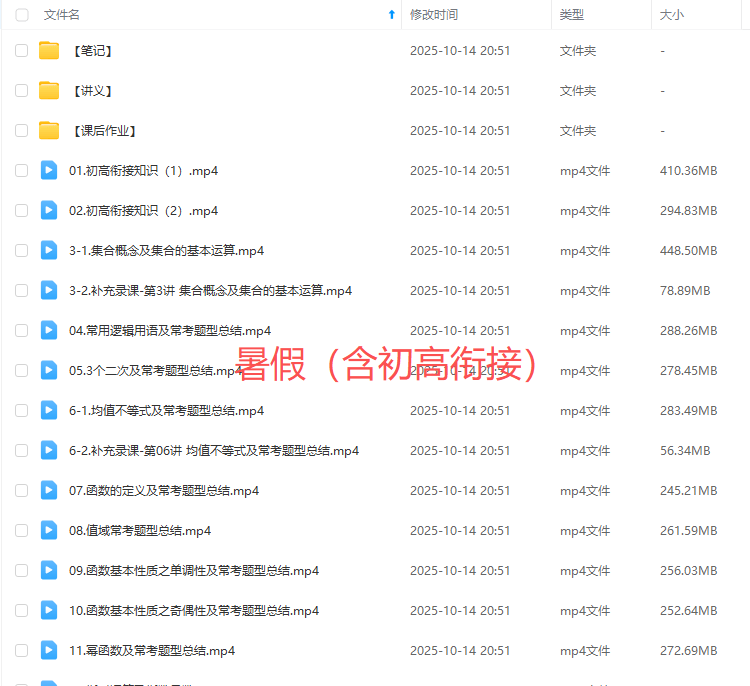Sort list by 修改时间 column header
750x686 pixels.
click(434, 15)
